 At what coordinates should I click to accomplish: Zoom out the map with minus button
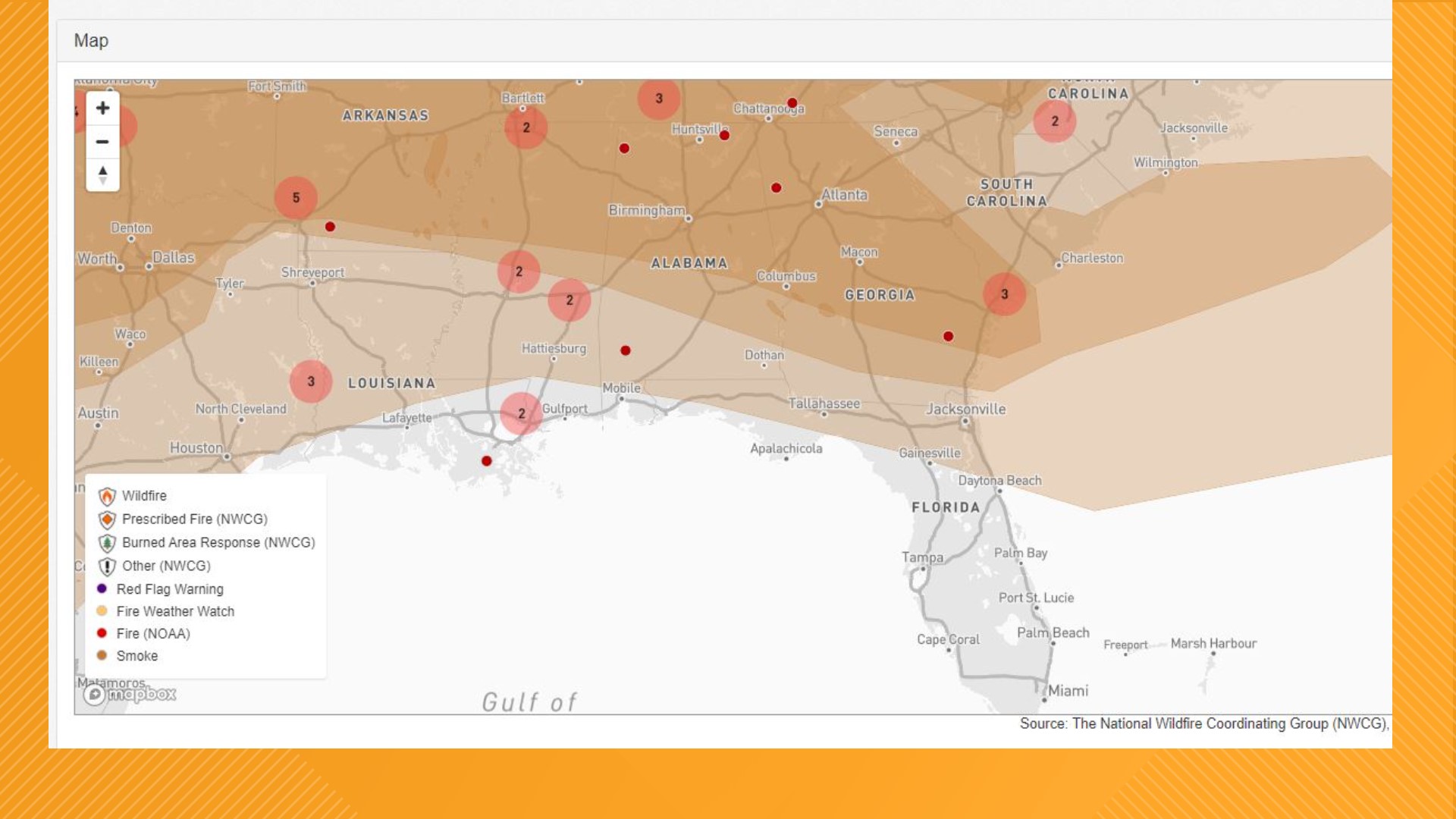coord(102,142)
